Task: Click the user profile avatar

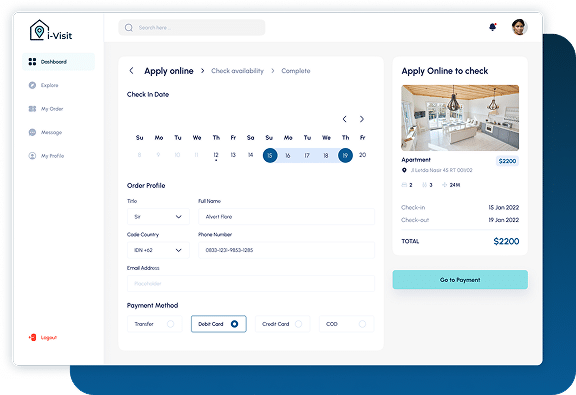Action: pyautogui.click(x=519, y=27)
